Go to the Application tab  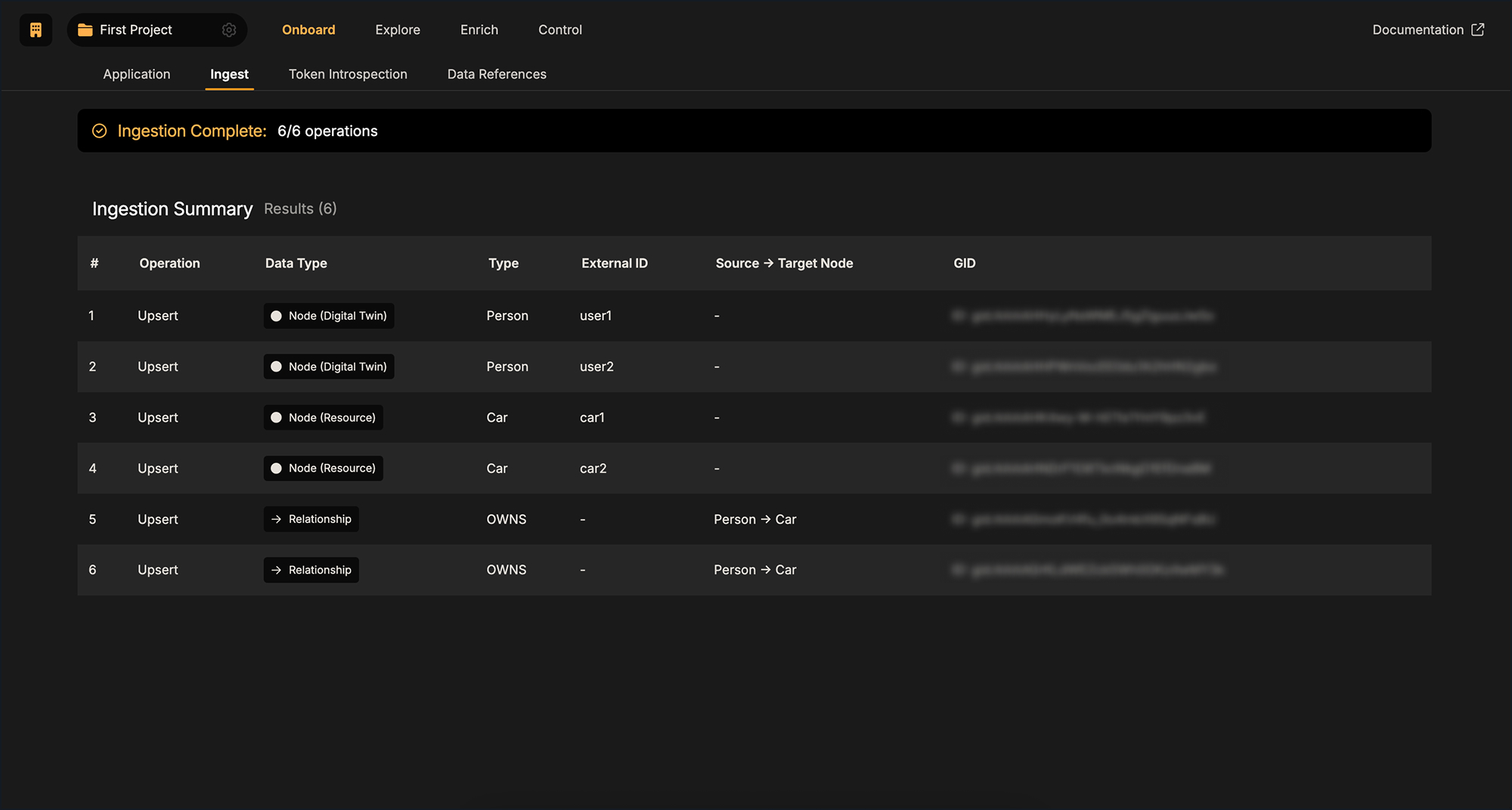[x=136, y=74]
